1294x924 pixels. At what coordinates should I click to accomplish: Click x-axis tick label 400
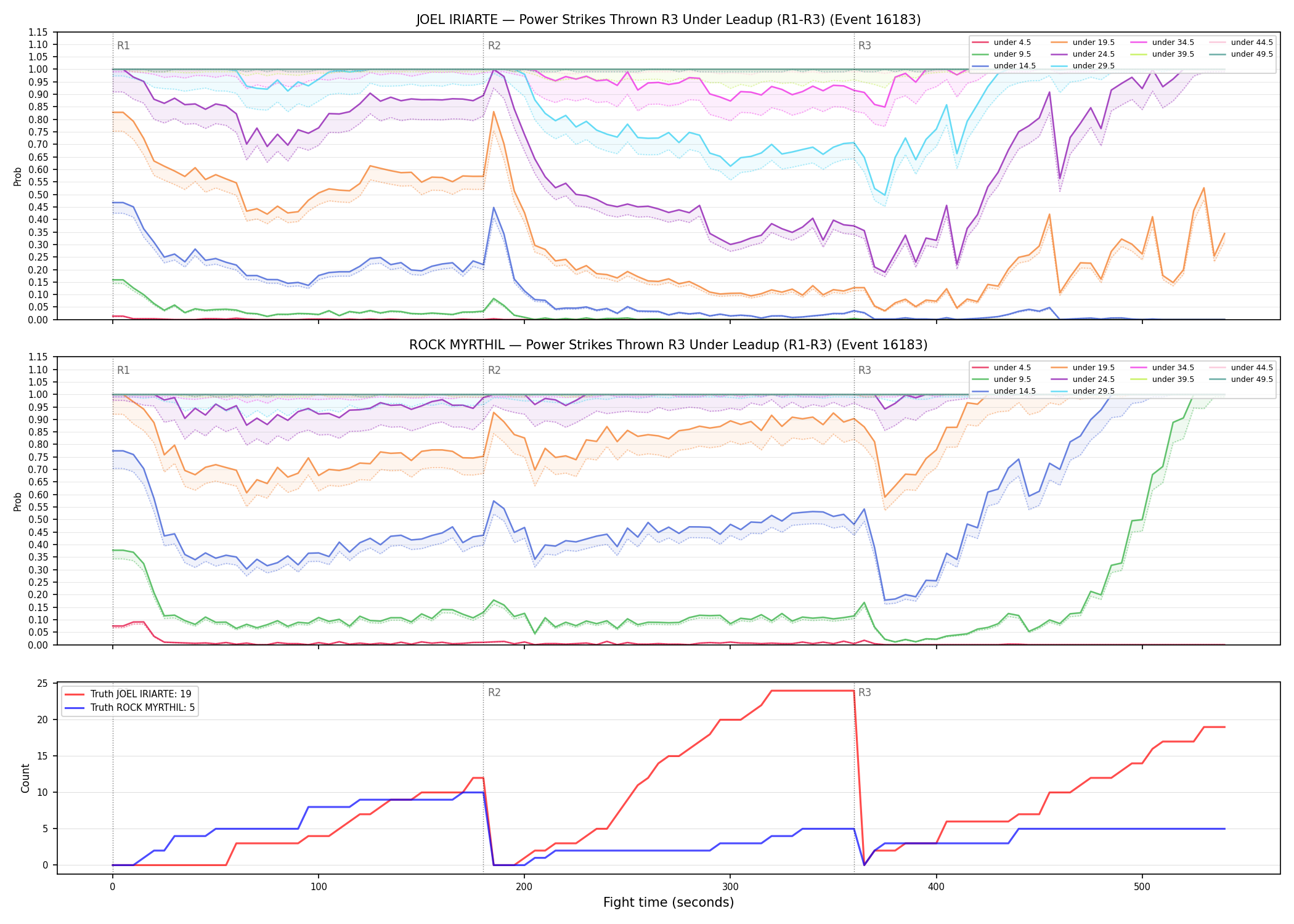point(936,887)
